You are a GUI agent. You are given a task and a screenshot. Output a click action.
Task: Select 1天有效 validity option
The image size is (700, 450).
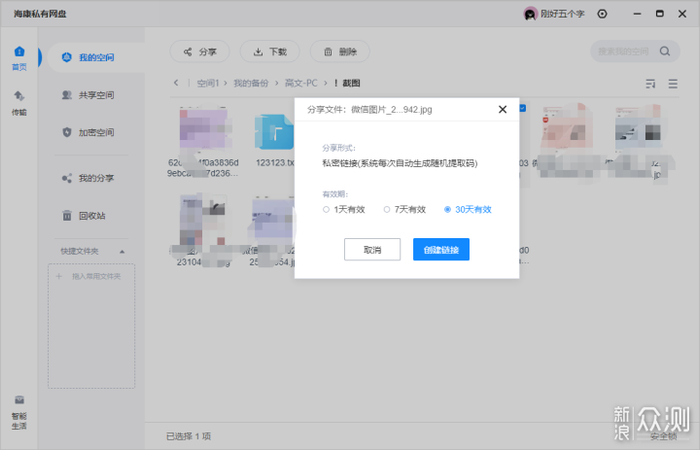click(x=344, y=209)
